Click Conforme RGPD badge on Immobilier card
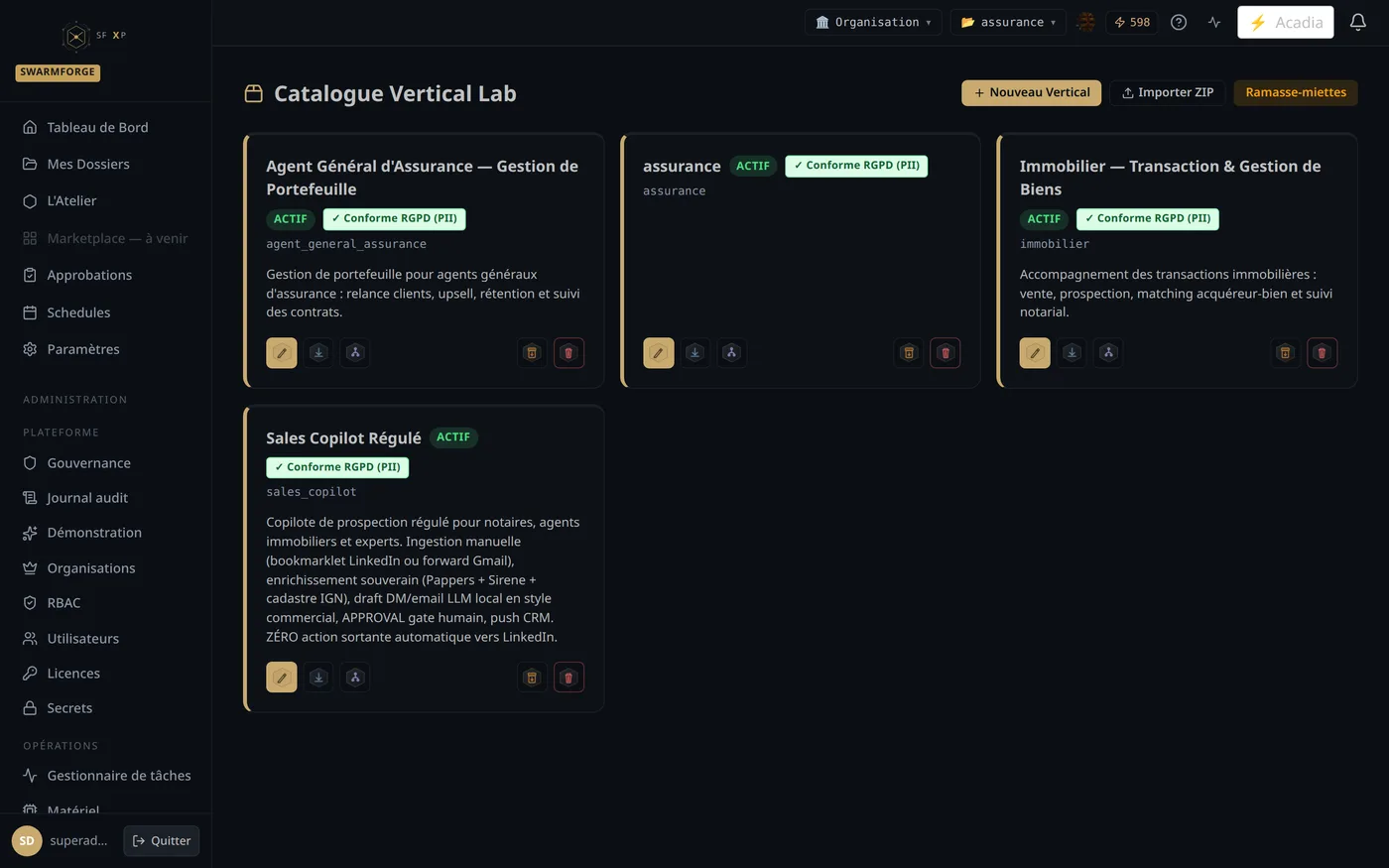 [x=1148, y=218]
